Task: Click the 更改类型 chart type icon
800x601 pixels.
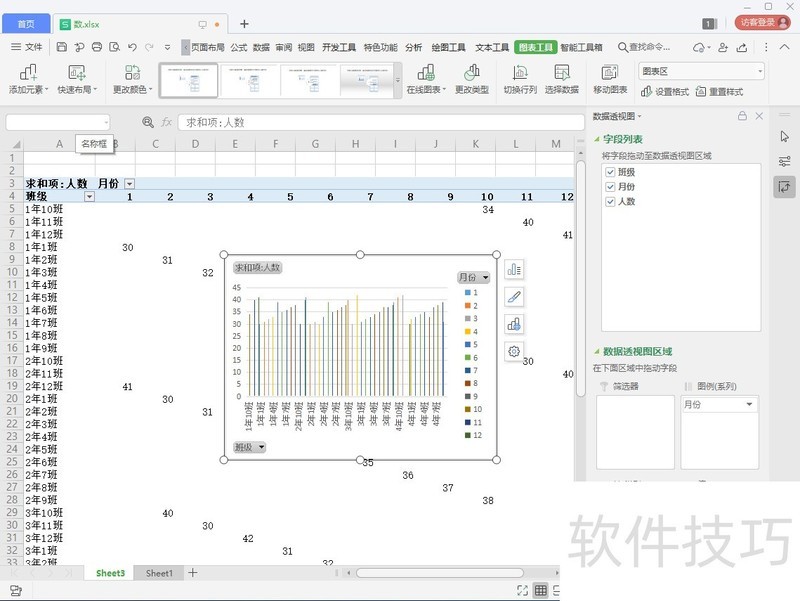Action: [470, 77]
